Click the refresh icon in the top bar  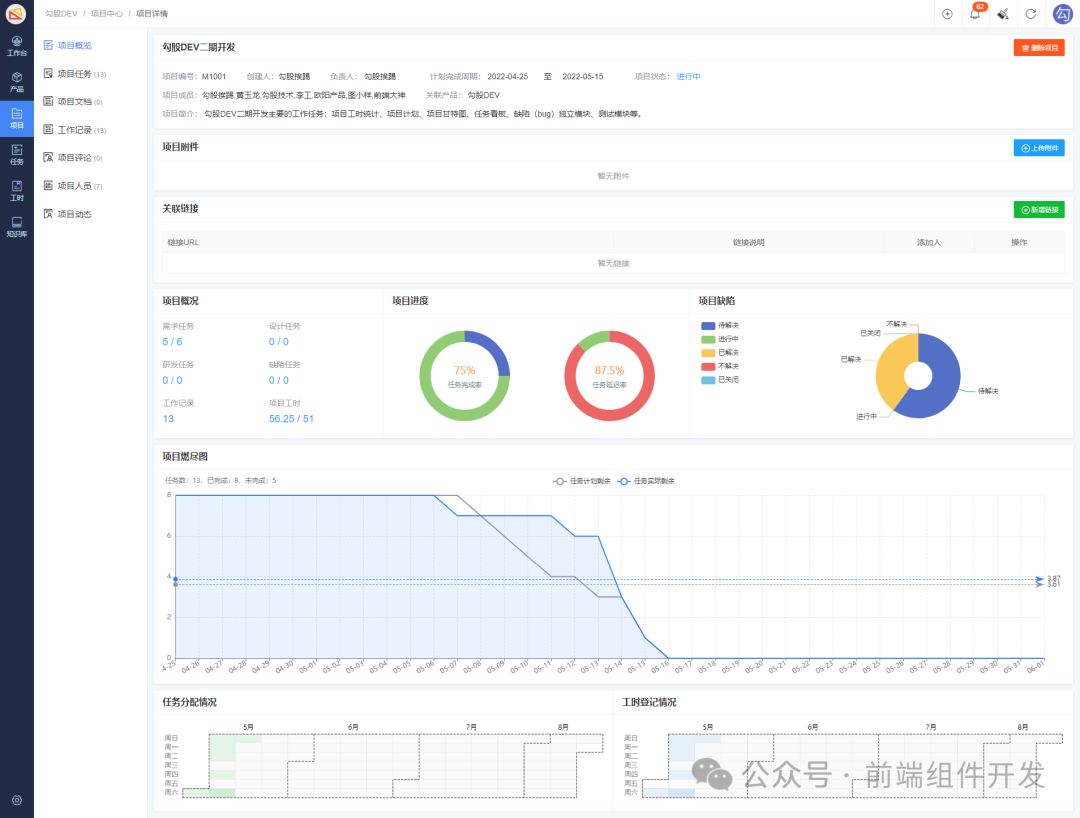tap(1030, 14)
